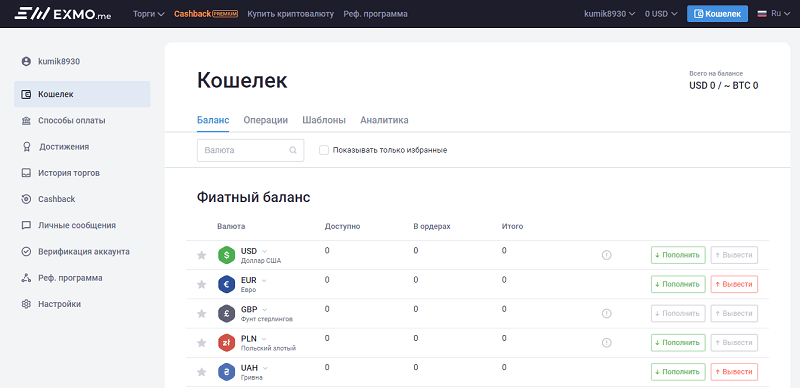This screenshot has width=800, height=388.
Task: Open the Торги dropdown menu
Action: click(x=148, y=14)
